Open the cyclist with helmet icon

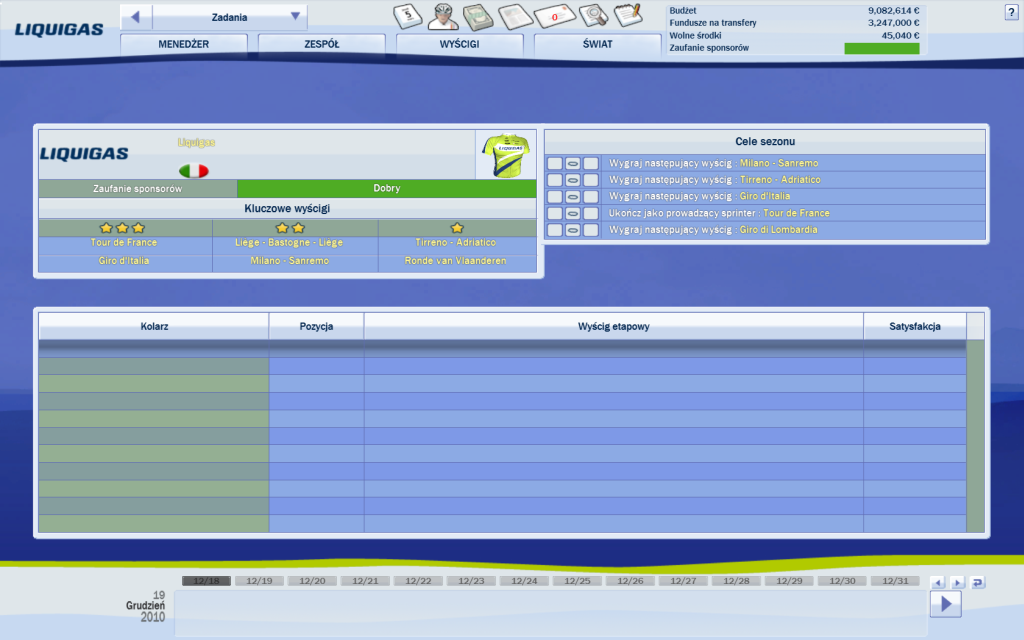click(x=443, y=16)
